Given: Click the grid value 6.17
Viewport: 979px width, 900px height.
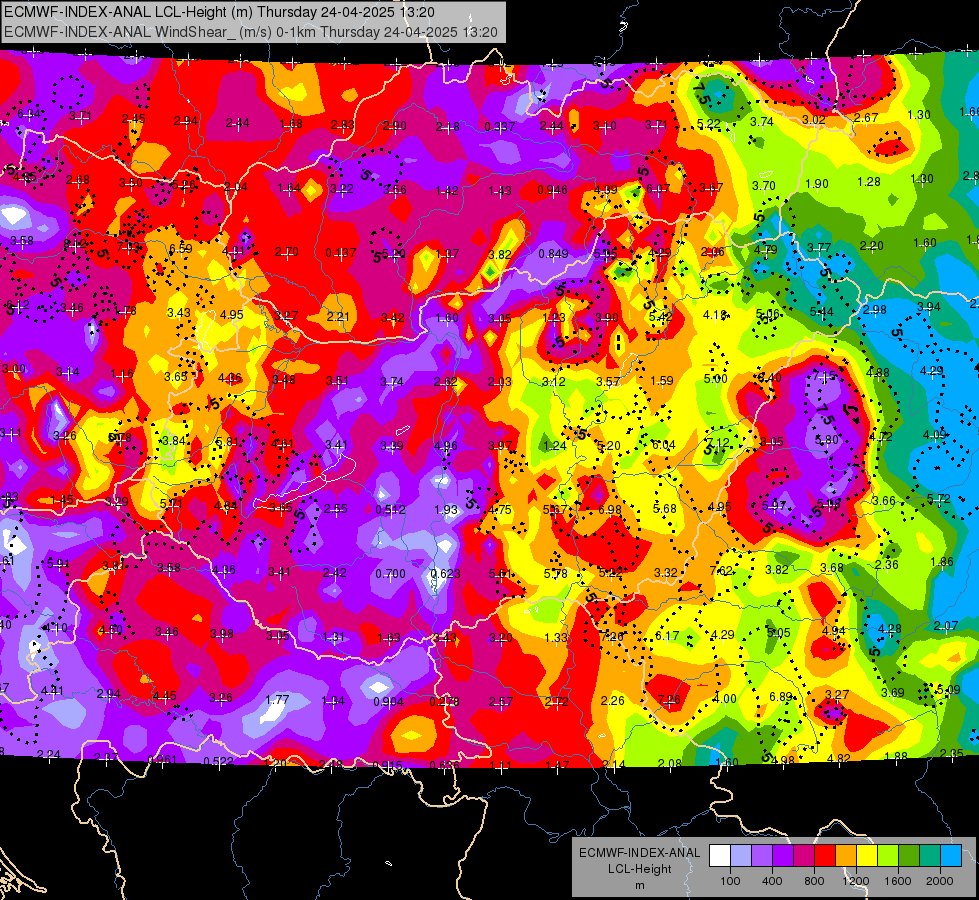Looking at the screenshot, I should (667, 635).
